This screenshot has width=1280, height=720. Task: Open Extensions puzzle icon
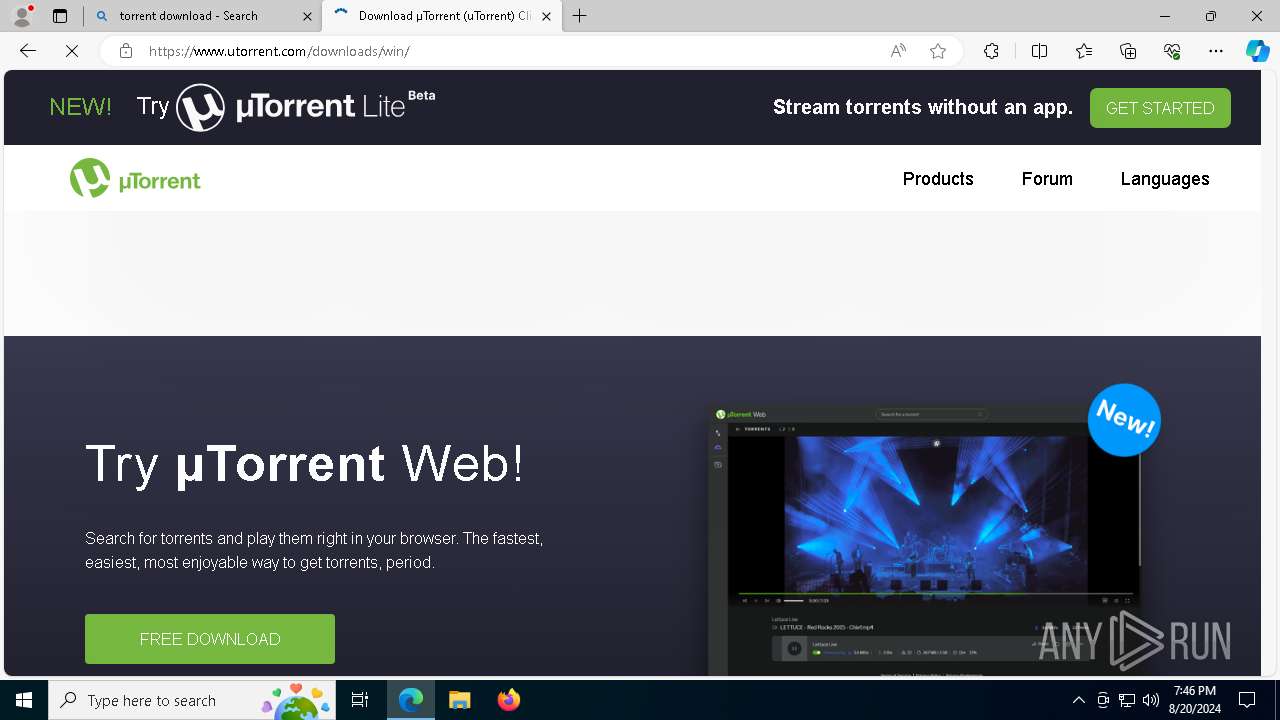[x=991, y=51]
